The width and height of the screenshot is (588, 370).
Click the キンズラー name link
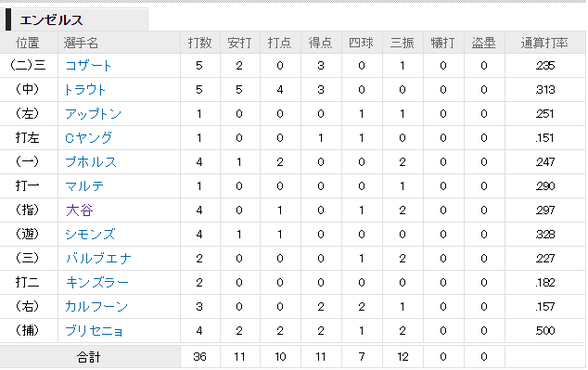click(97, 282)
